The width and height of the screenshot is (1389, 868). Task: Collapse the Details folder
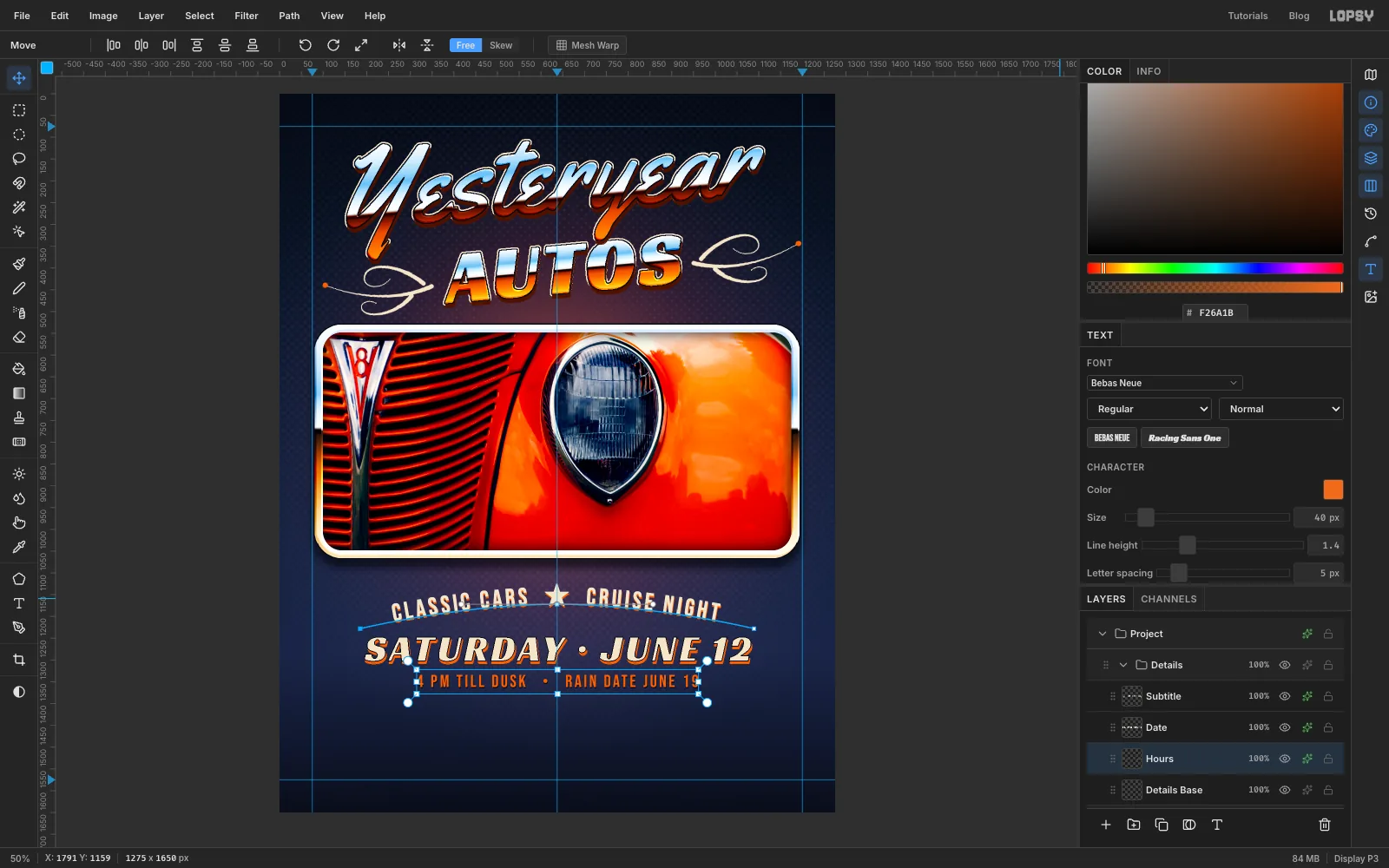pyautogui.click(x=1123, y=665)
